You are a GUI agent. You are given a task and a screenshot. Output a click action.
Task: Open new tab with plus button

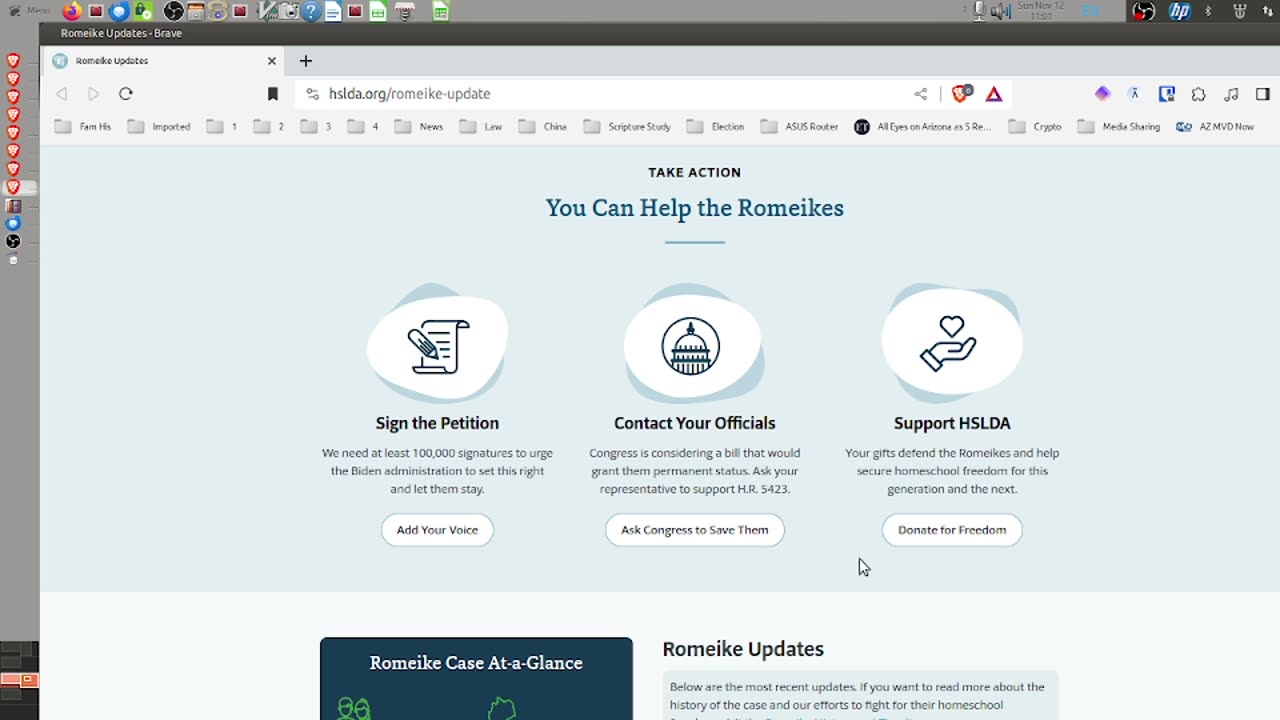point(306,61)
